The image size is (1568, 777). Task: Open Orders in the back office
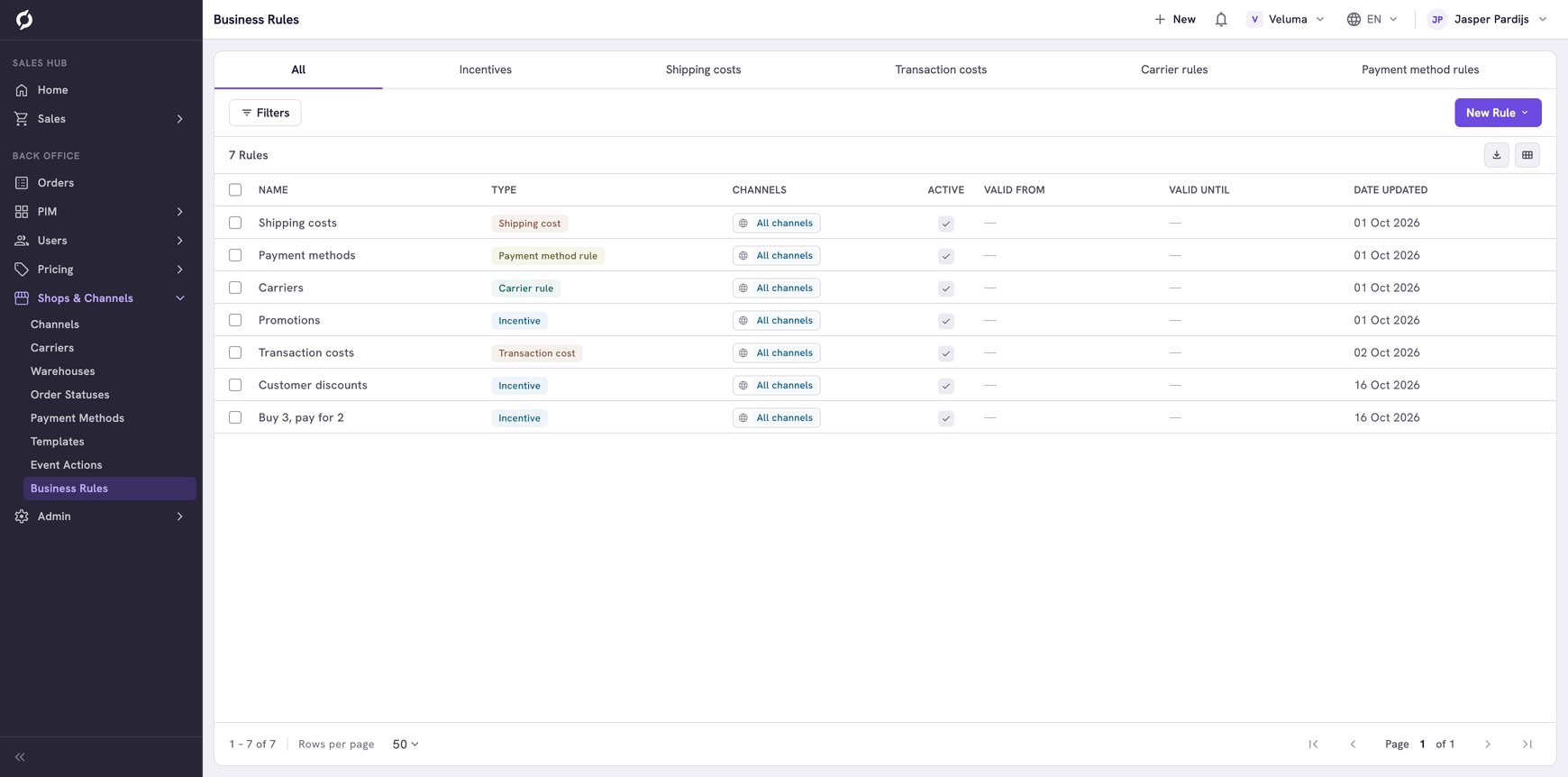(101, 183)
